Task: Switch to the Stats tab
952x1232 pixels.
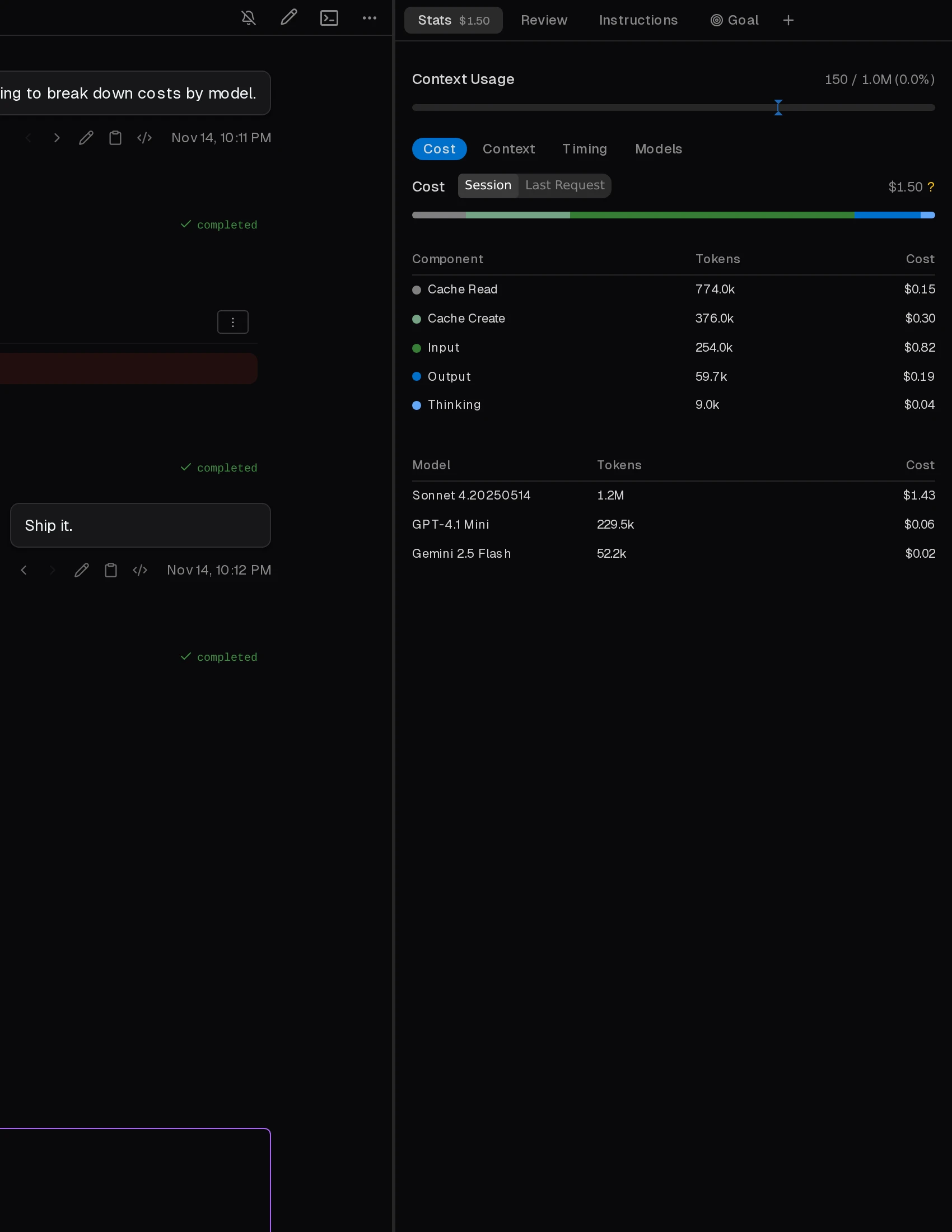Action: point(454,20)
